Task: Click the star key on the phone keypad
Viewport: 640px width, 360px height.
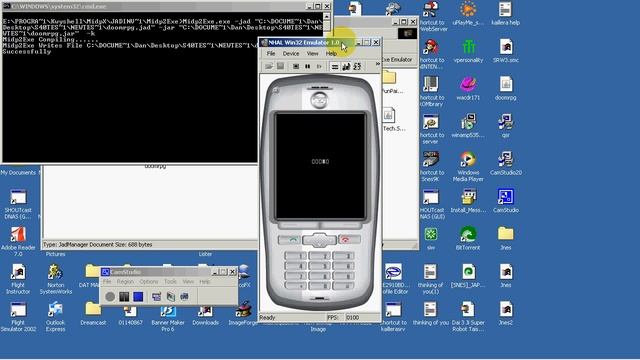Action: click(x=296, y=287)
